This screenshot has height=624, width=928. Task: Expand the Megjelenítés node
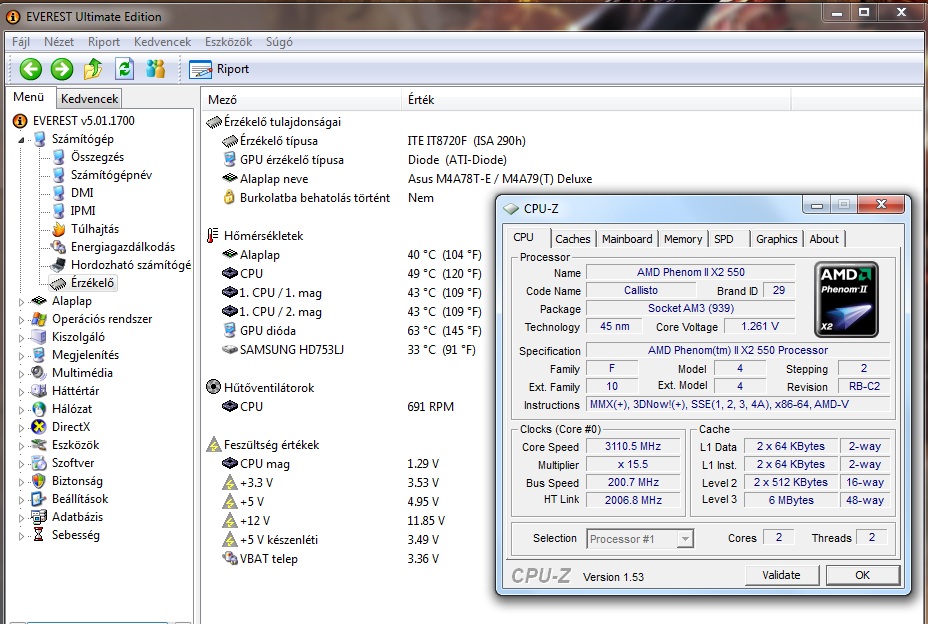point(21,356)
